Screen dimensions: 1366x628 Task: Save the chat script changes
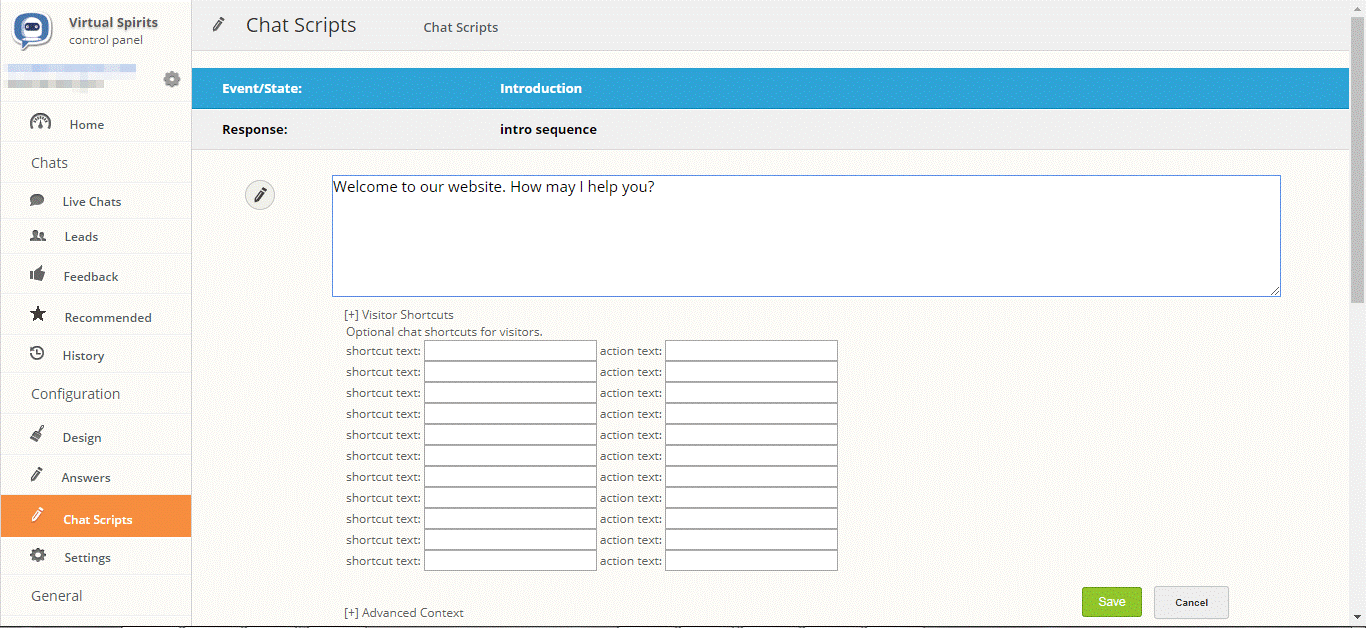(x=1111, y=601)
